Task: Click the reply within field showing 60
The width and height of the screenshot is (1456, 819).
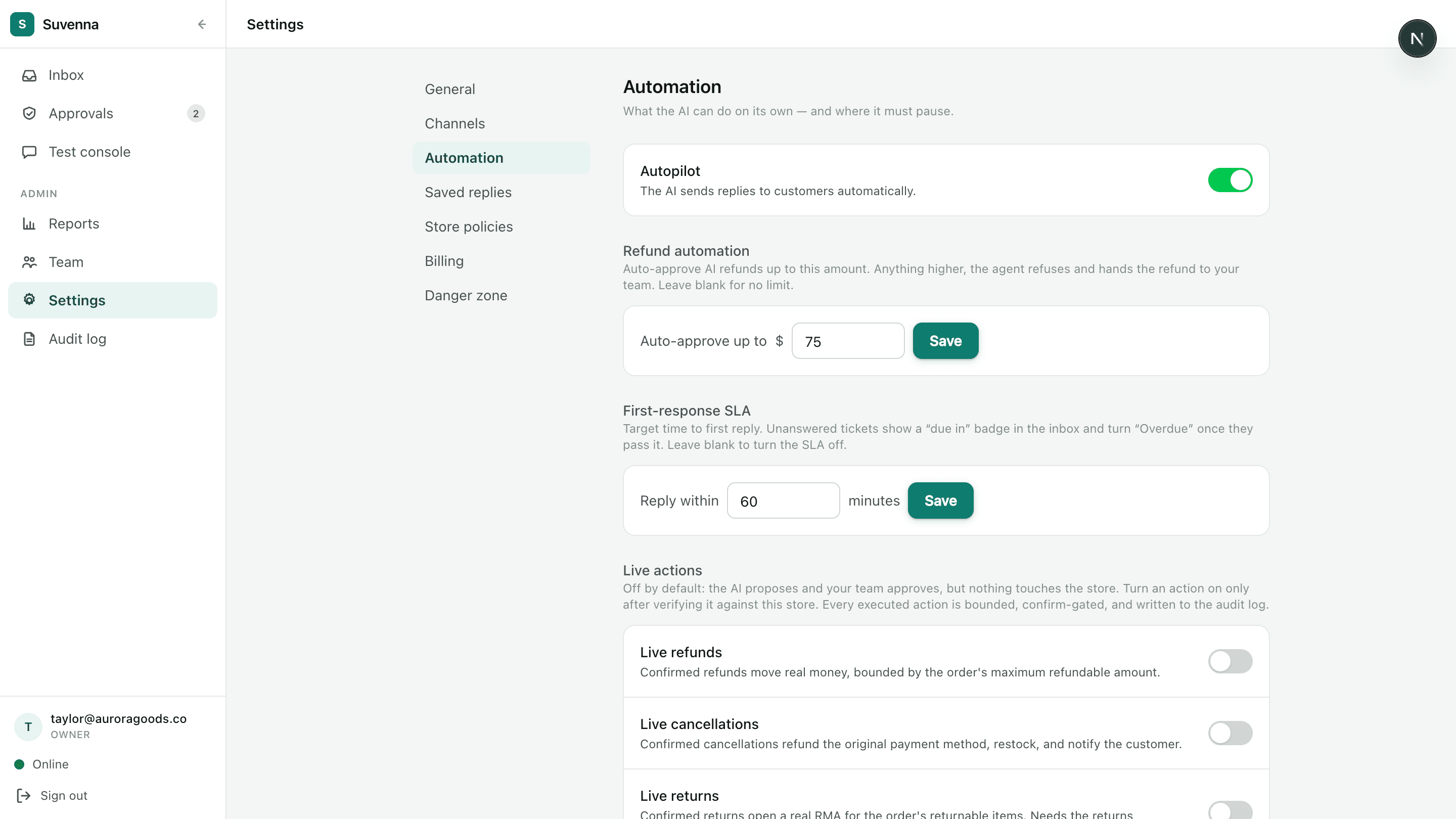Action: [783, 501]
